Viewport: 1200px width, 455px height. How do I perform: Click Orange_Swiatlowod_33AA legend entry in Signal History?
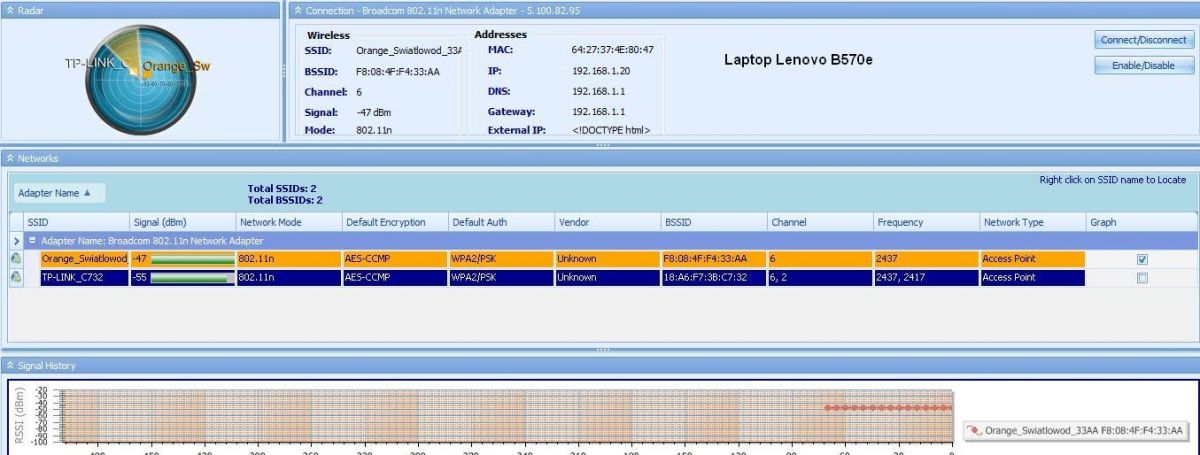(1074, 430)
